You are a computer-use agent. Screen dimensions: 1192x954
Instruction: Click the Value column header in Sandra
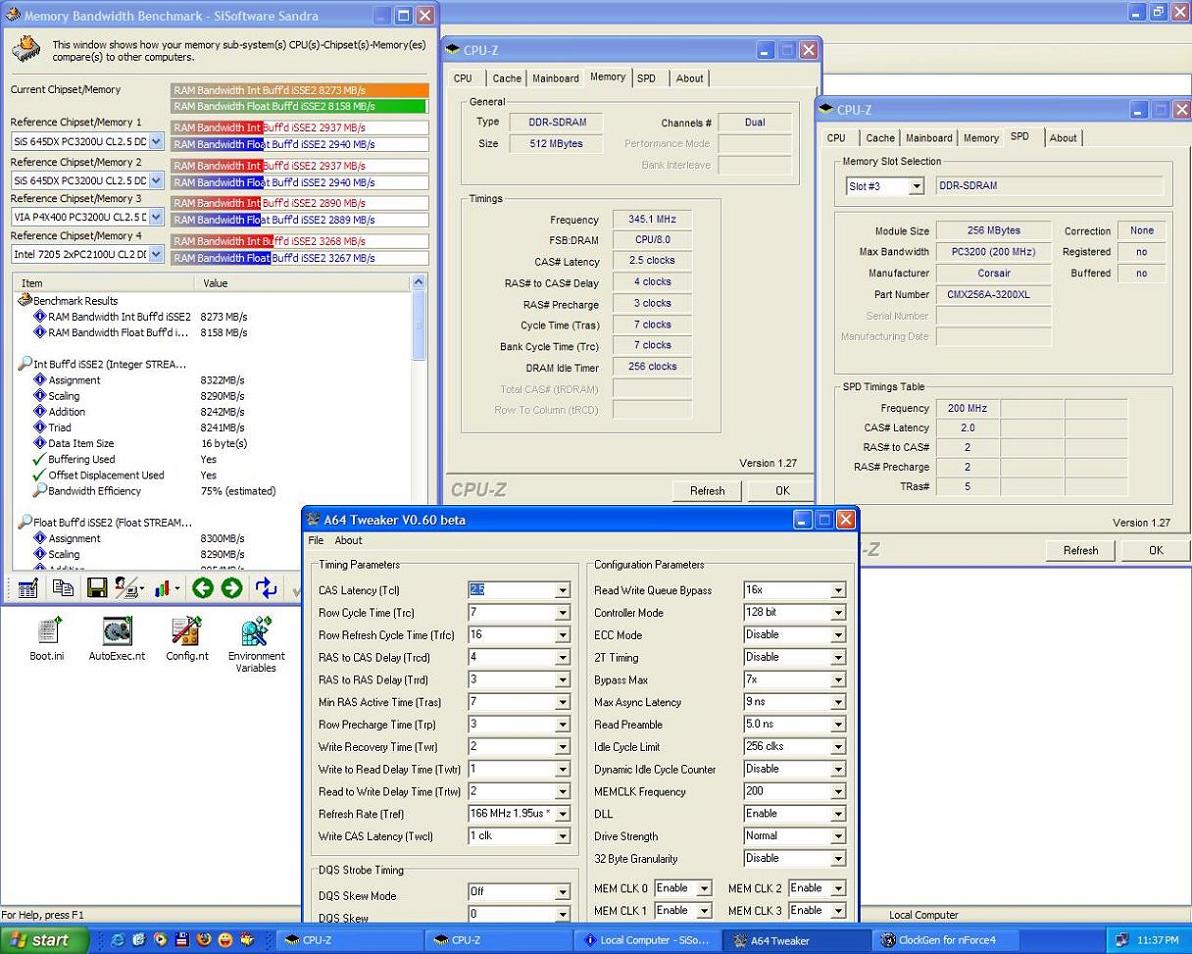coord(303,283)
